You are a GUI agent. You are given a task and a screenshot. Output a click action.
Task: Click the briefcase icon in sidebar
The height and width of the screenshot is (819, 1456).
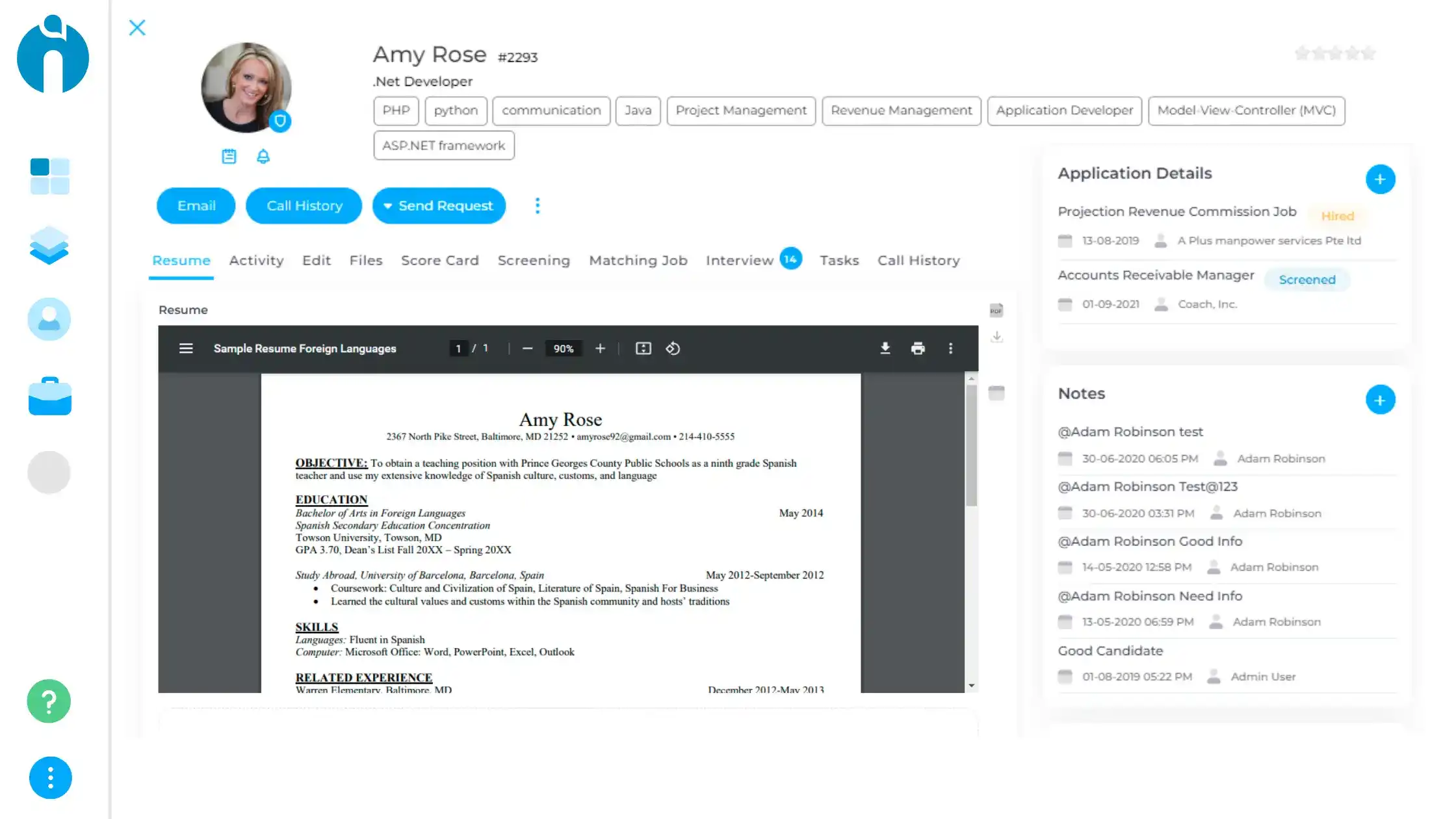50,399
